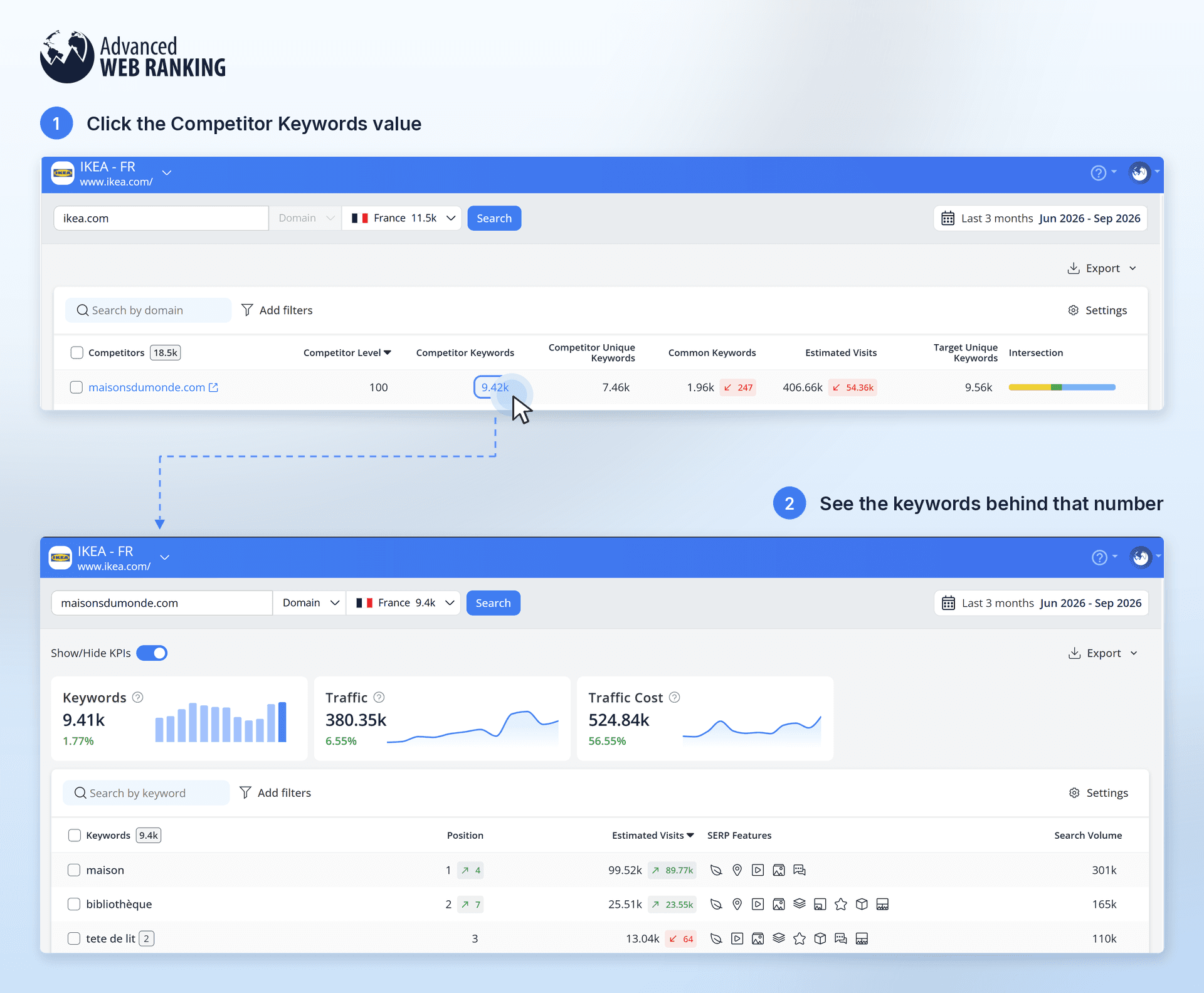Viewport: 1204px width, 993px height.
Task: Click the 9.42k Competitor Keywords value
Action: [x=495, y=387]
